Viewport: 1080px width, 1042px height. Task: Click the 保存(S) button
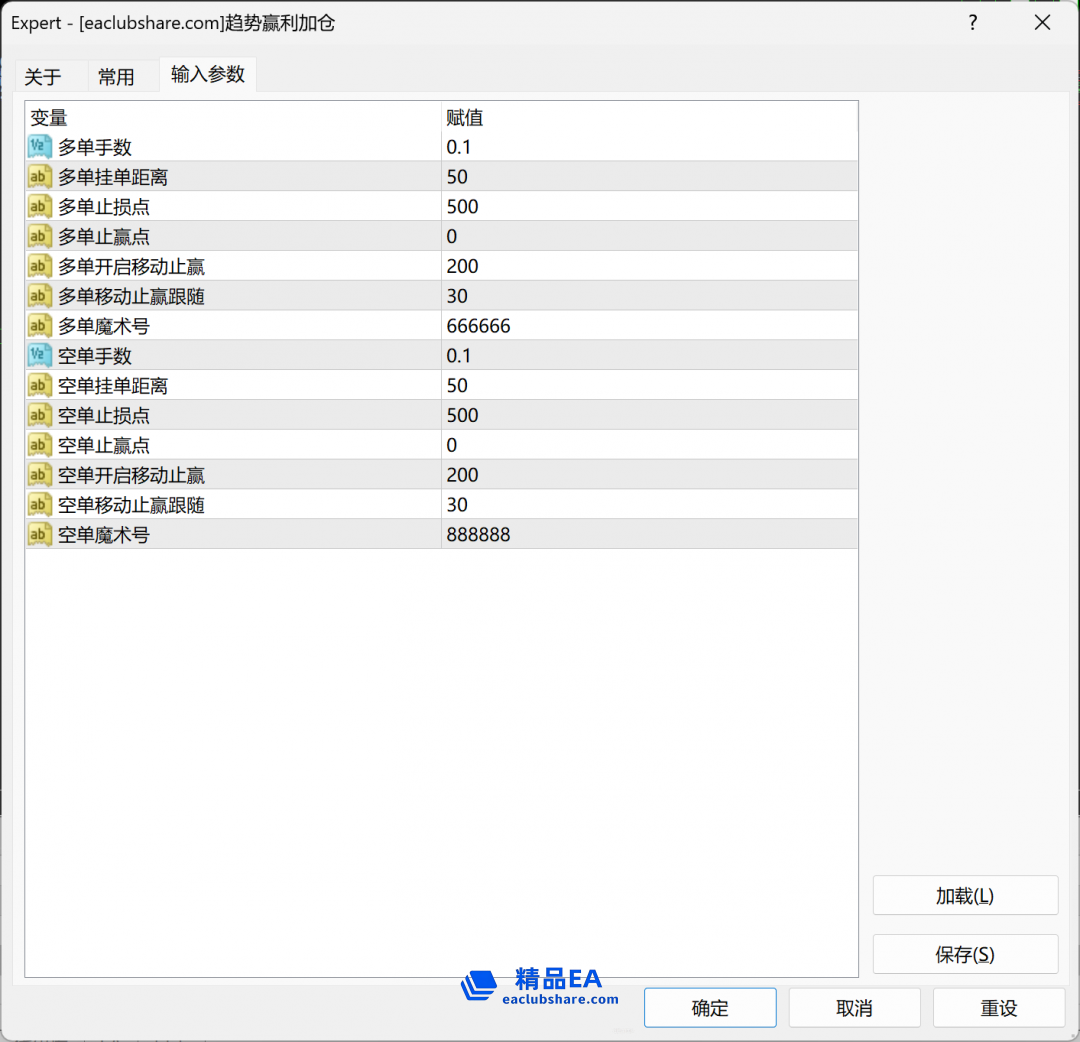[x=965, y=954]
